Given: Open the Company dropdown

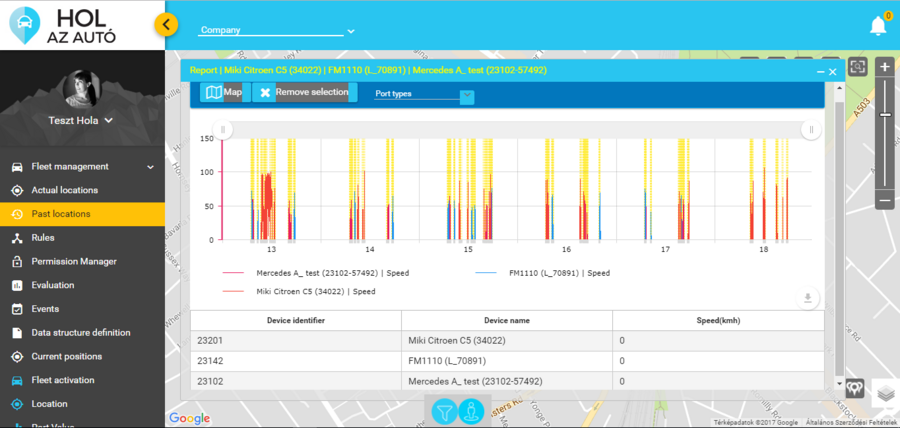Looking at the screenshot, I should click(x=277, y=31).
